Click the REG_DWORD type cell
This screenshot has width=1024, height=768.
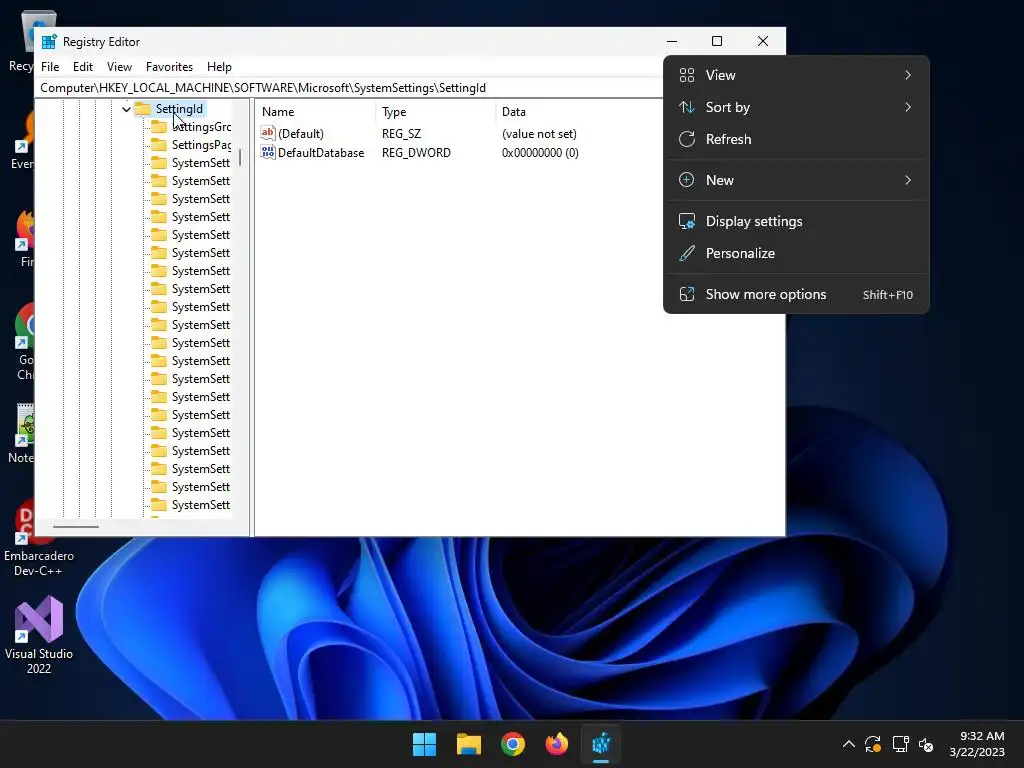[416, 153]
